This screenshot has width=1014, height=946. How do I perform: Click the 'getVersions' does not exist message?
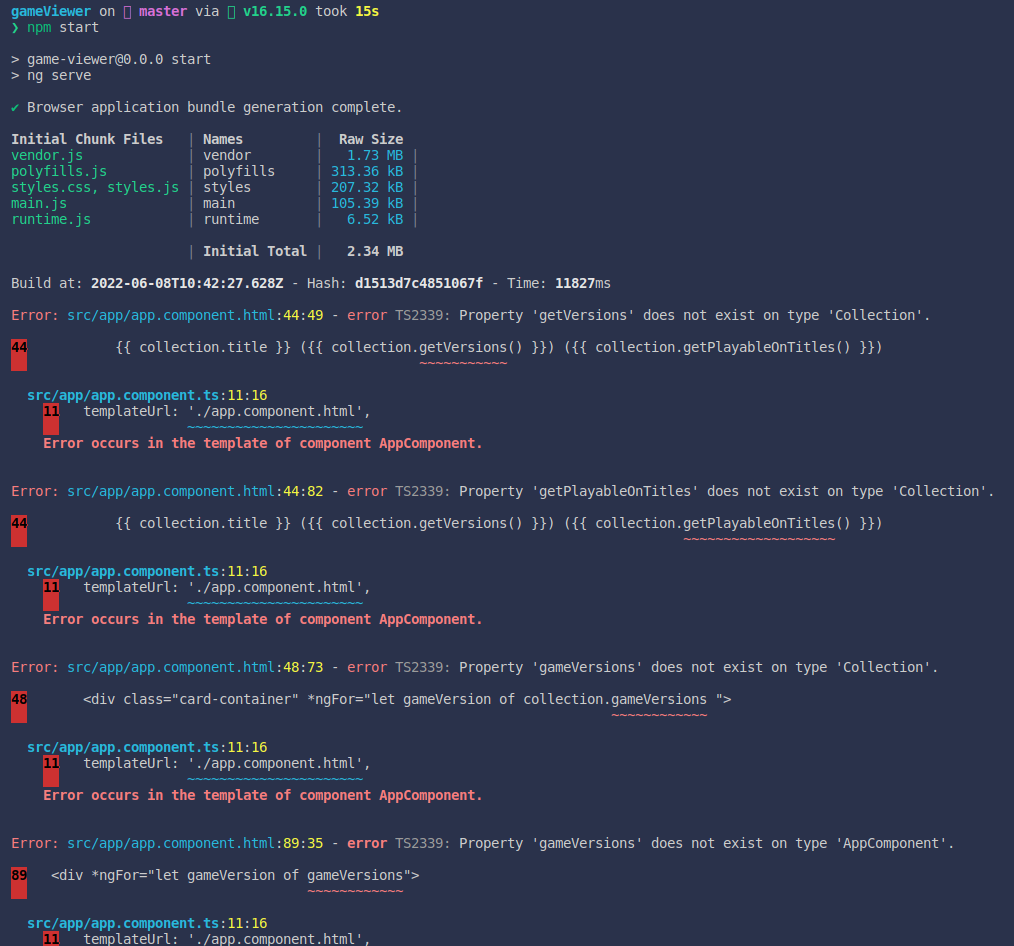695,315
